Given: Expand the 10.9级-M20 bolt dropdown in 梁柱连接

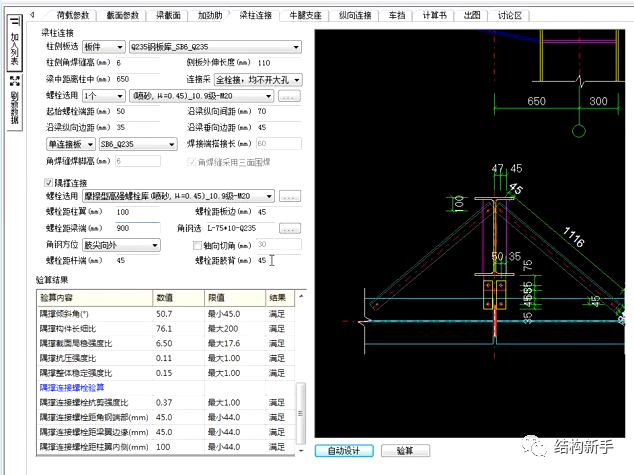Looking at the screenshot, I should [201, 96].
